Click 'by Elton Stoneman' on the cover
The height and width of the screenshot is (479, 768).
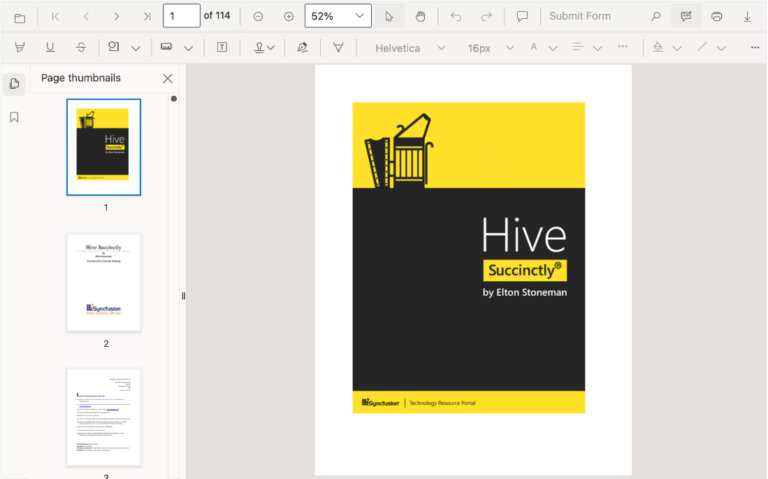coord(525,292)
